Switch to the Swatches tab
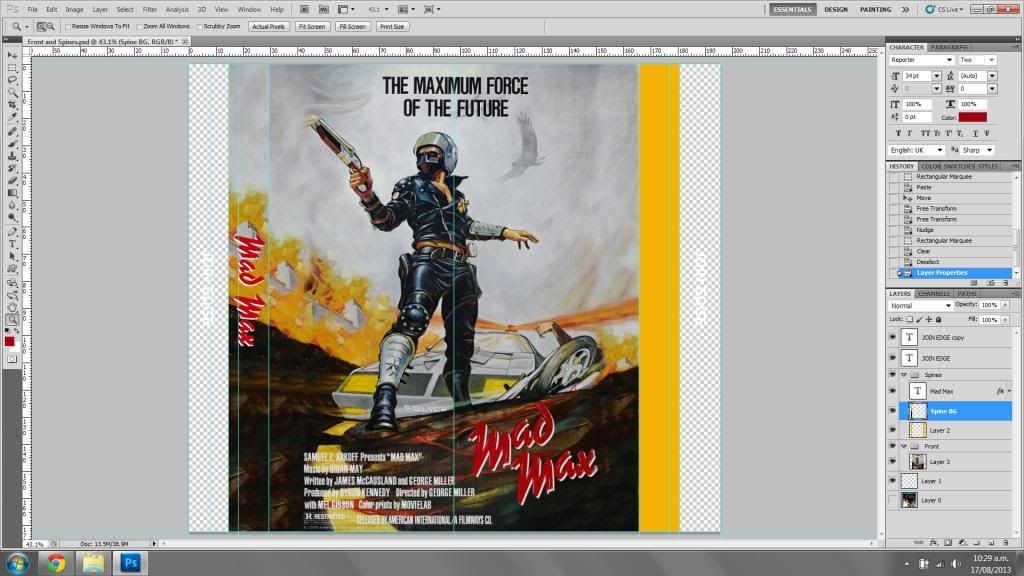 pos(960,167)
